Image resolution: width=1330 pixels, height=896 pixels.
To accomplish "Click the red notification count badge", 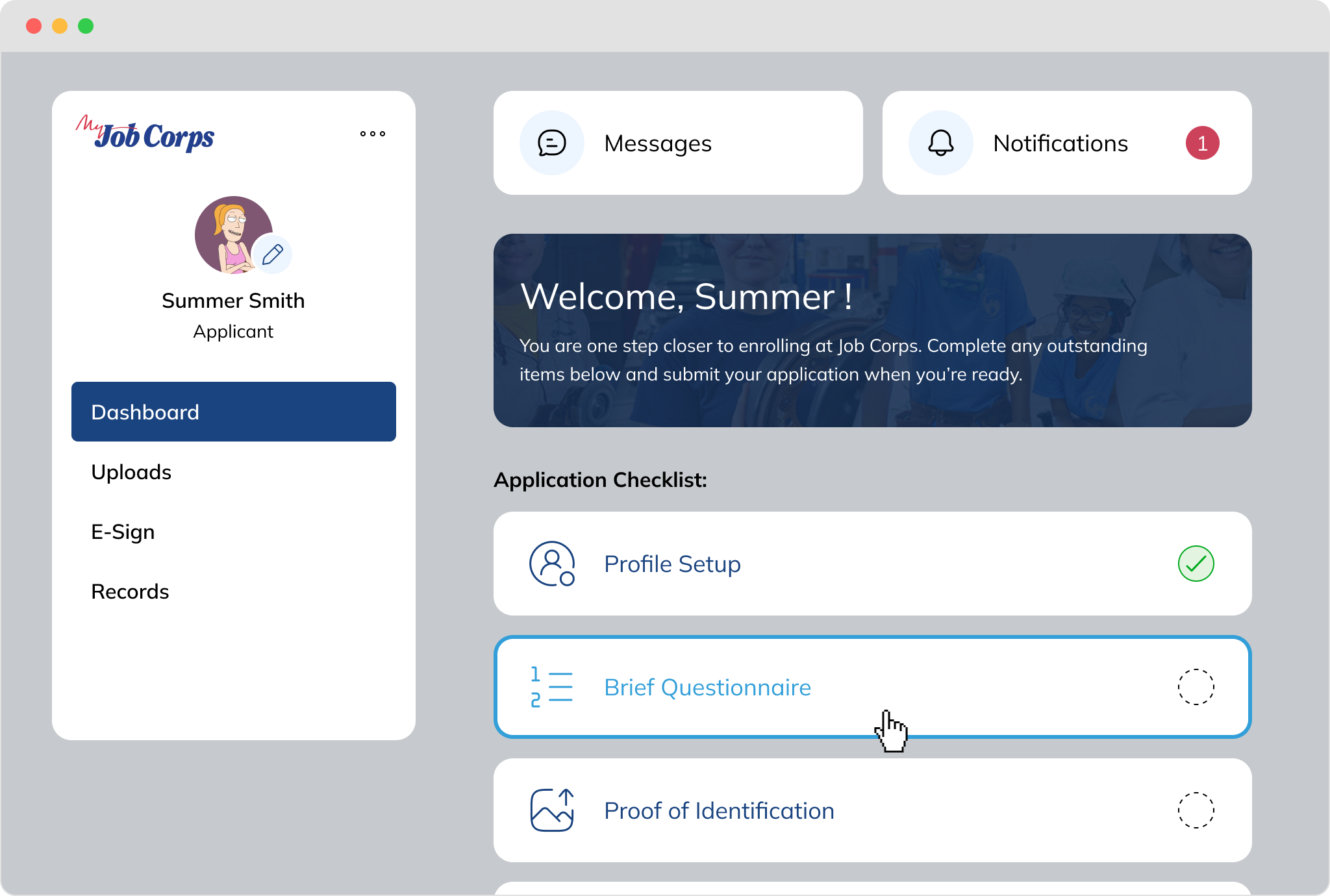I will tap(1203, 143).
